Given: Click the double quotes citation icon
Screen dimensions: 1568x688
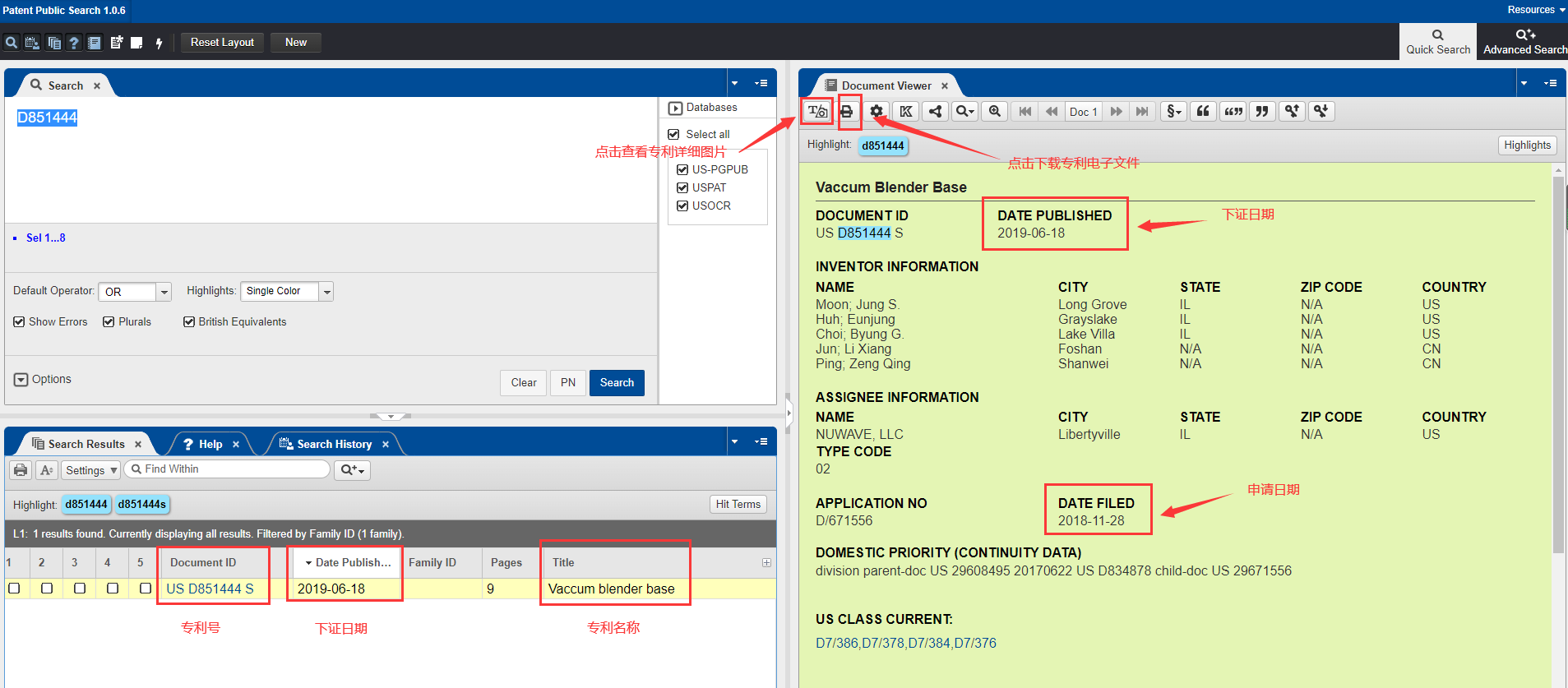Looking at the screenshot, I should tap(1233, 112).
